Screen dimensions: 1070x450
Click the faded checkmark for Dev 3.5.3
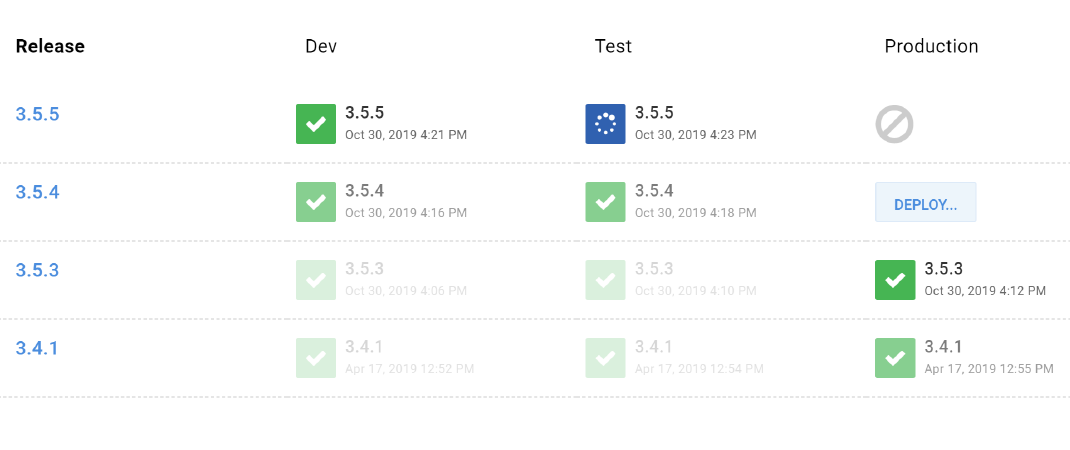(315, 279)
